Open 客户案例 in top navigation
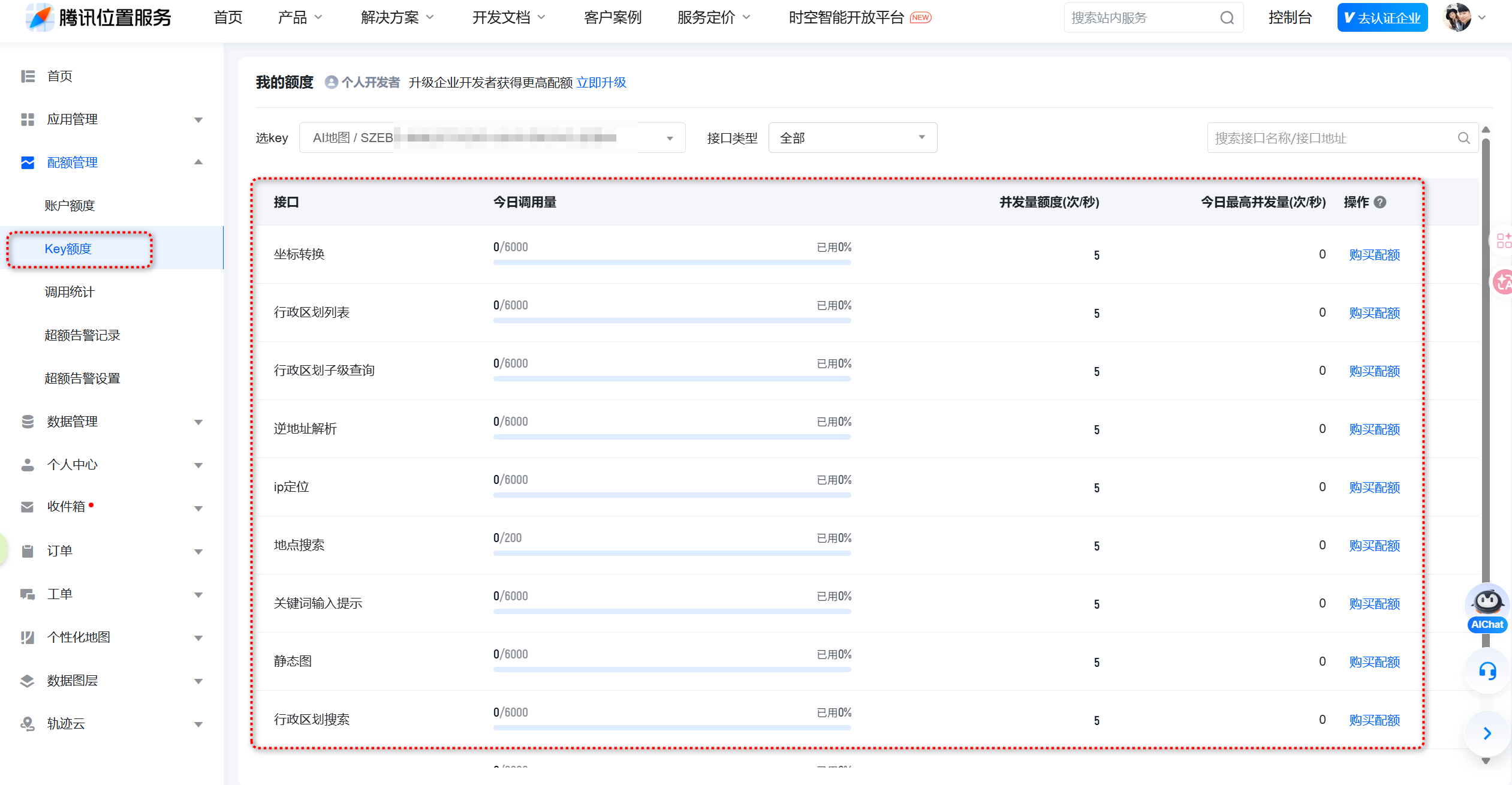Viewport: 1512px width, 785px height. 613,17
